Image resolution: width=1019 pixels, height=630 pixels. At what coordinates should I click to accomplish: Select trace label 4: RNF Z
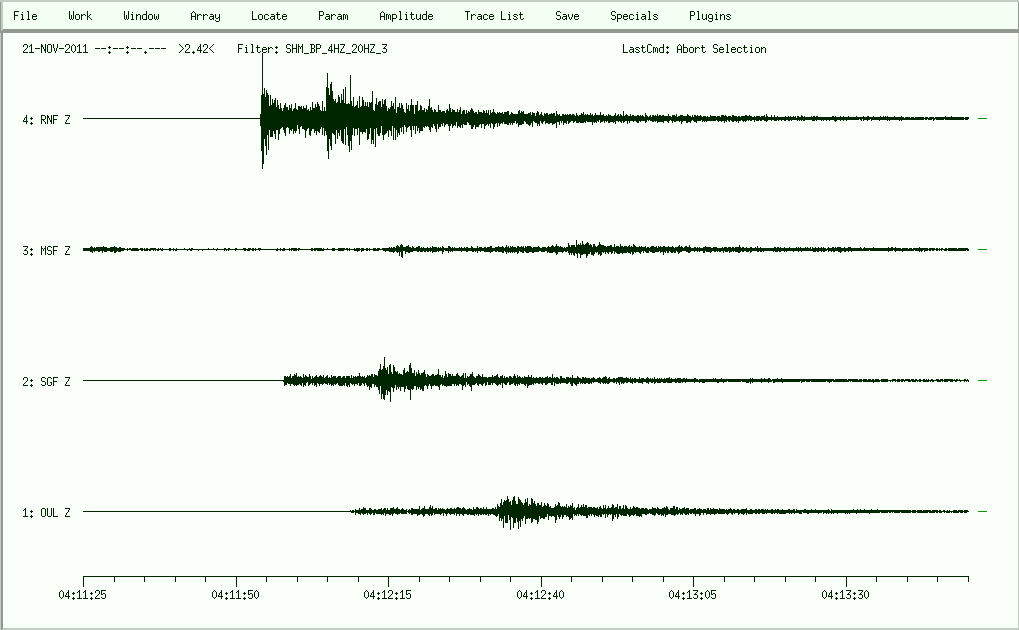pyautogui.click(x=46, y=120)
